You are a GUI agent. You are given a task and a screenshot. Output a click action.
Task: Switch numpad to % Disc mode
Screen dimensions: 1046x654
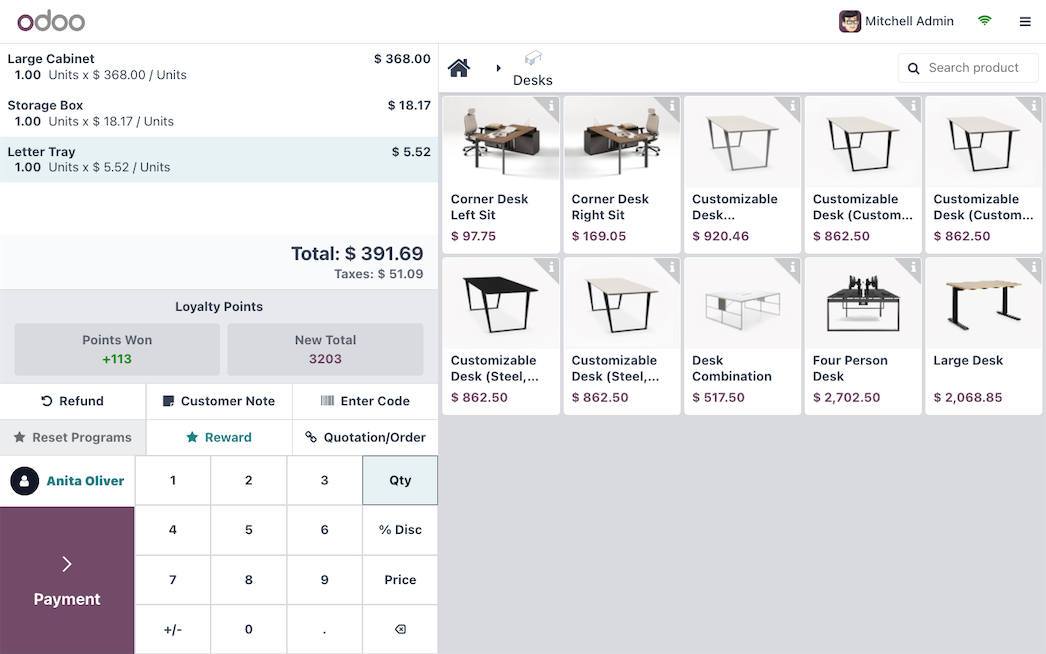(399, 530)
